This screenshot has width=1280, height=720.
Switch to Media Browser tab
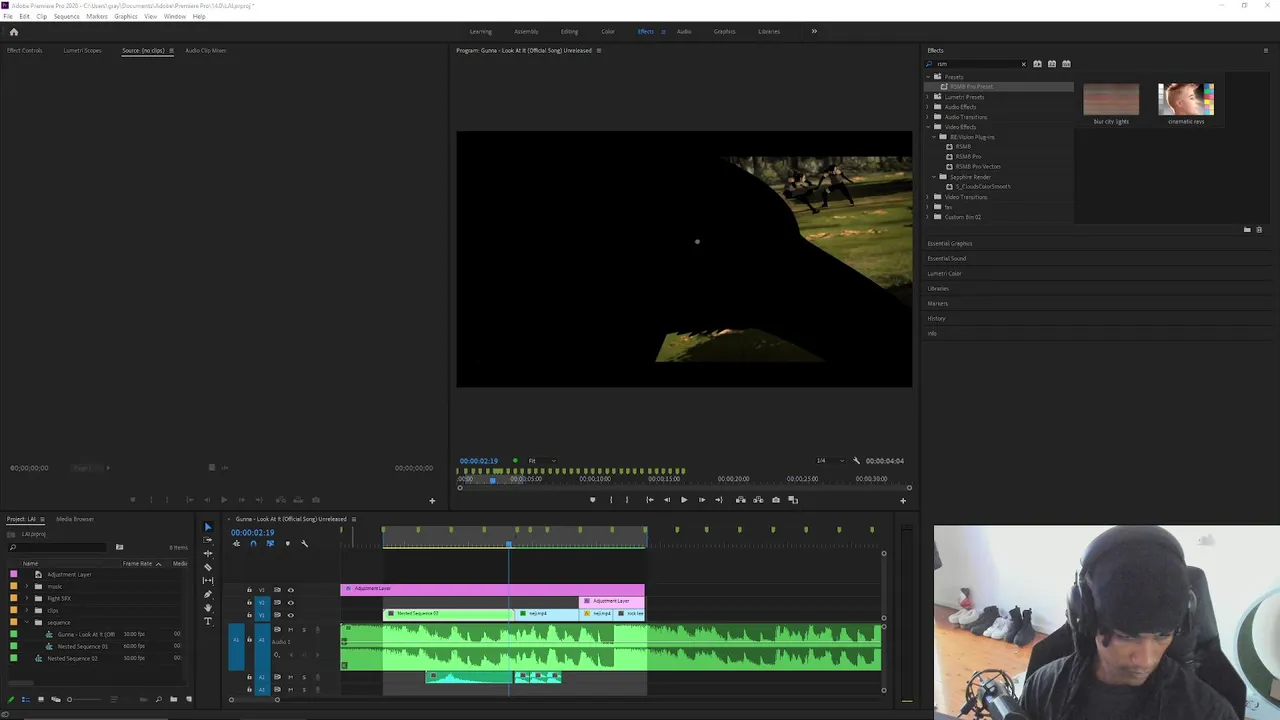pos(75,519)
